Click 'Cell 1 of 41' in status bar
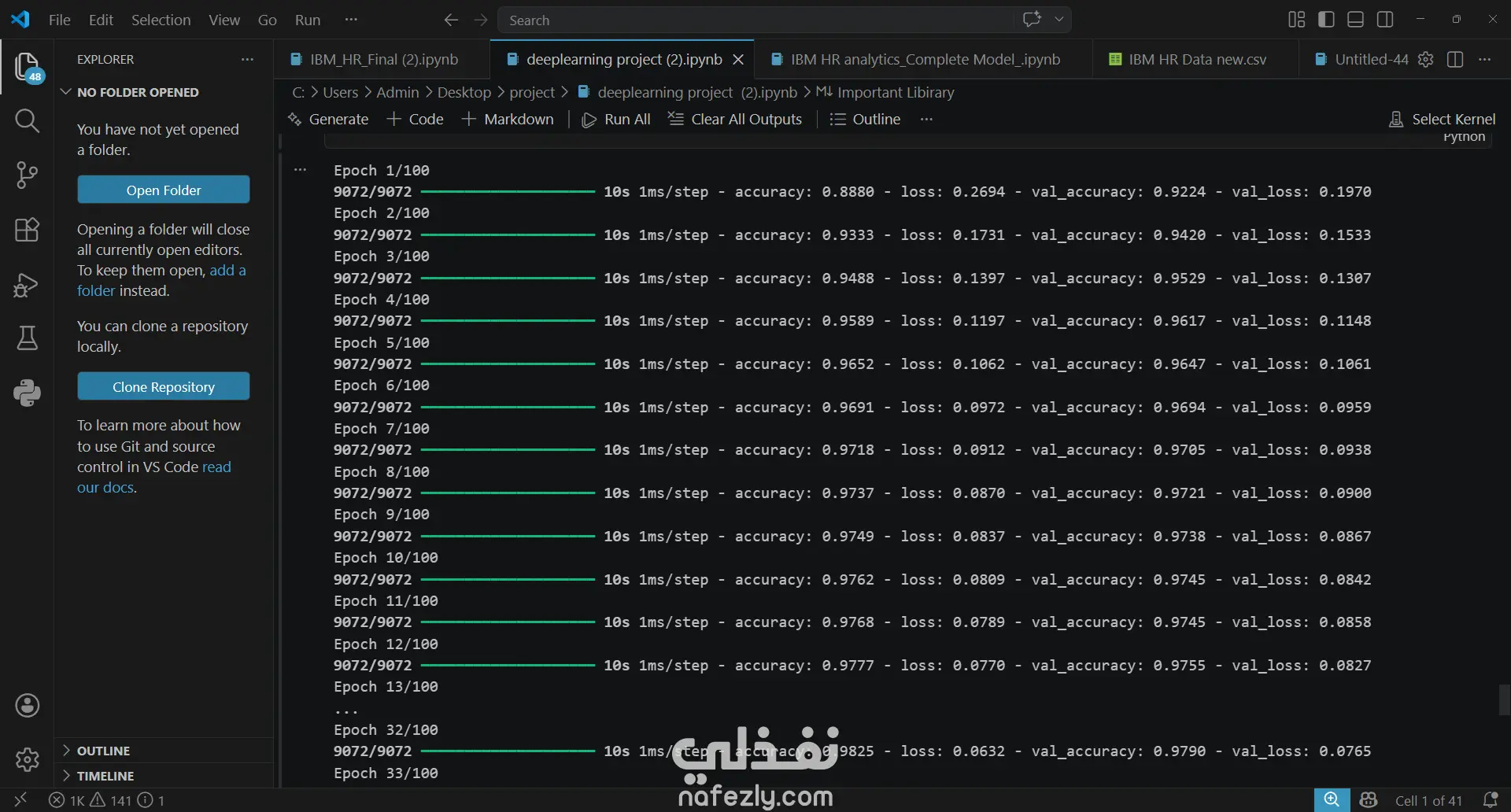The height and width of the screenshot is (812, 1511). [1428, 800]
